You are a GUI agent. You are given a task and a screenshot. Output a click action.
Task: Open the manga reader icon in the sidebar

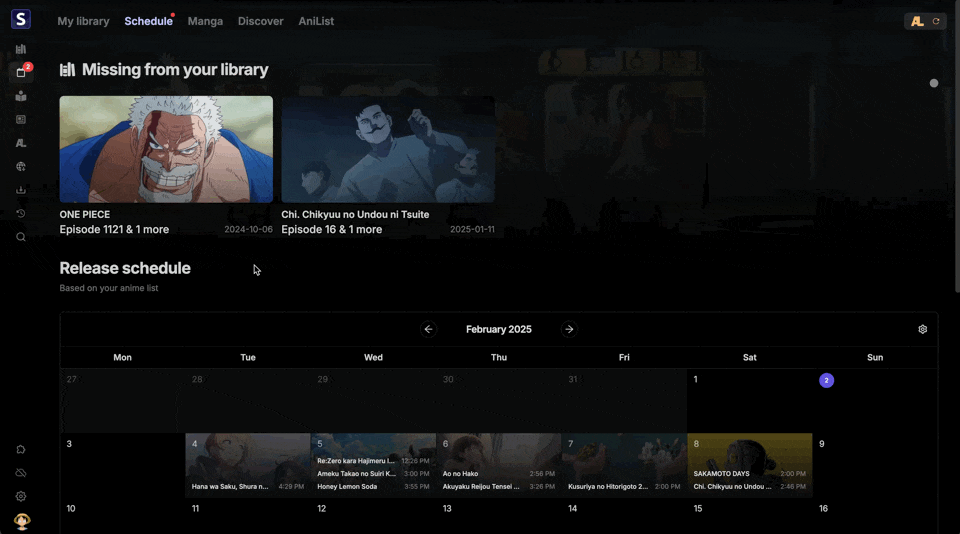(21, 96)
